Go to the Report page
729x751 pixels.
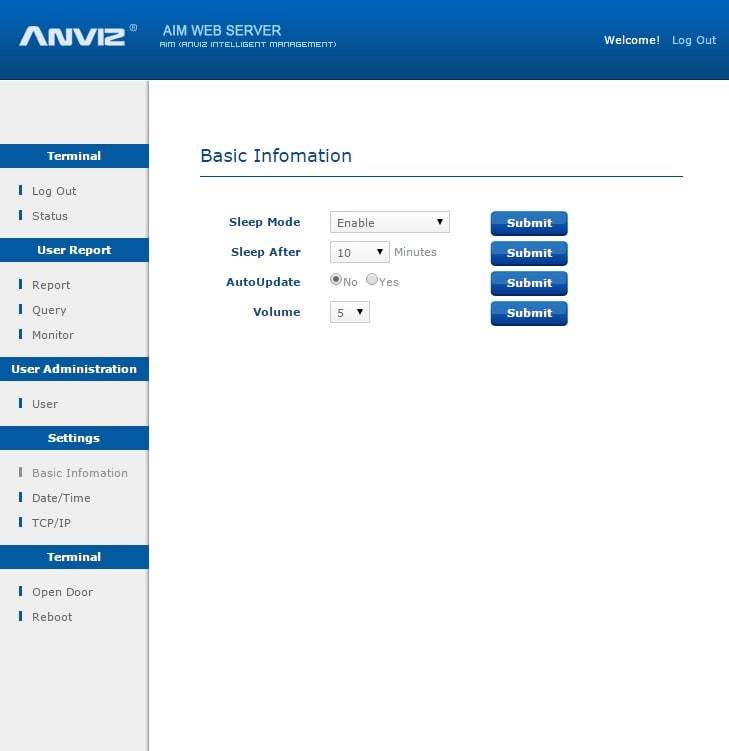[x=51, y=285]
